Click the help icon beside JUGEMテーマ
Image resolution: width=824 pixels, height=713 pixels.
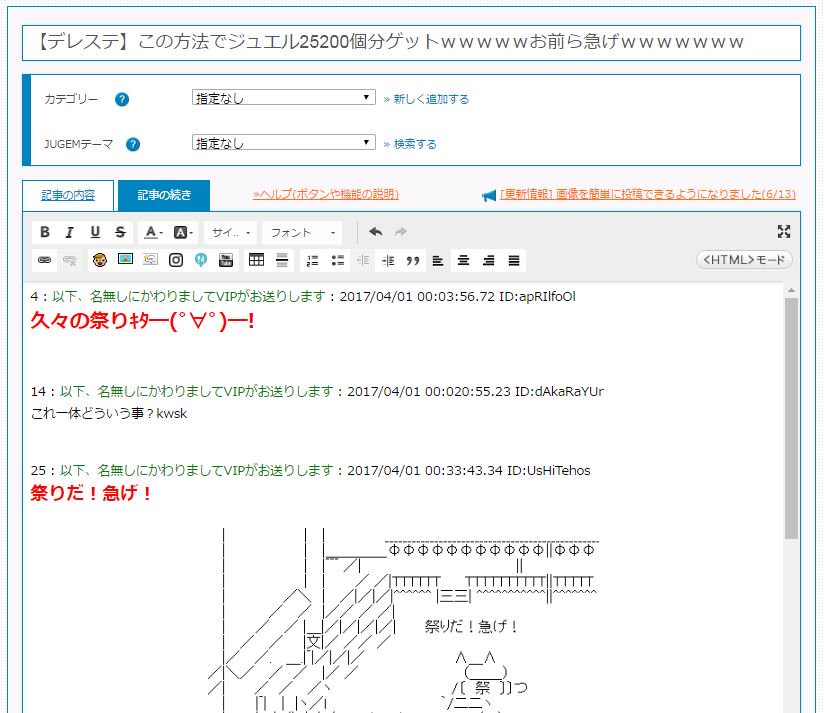(133, 144)
